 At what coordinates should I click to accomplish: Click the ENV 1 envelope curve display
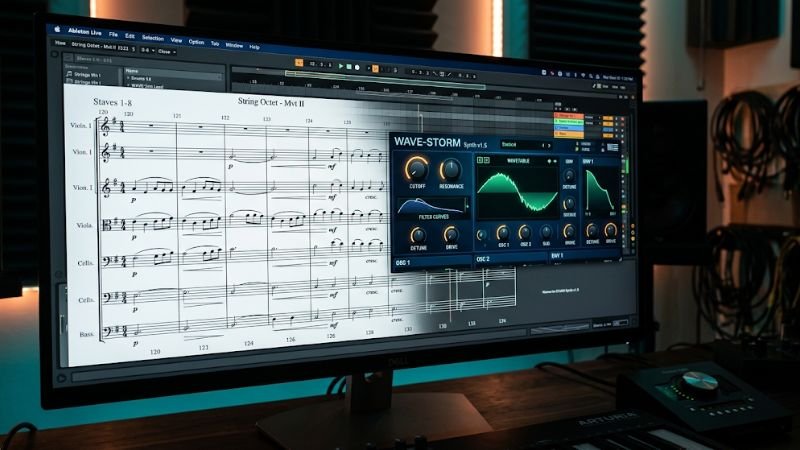point(600,192)
